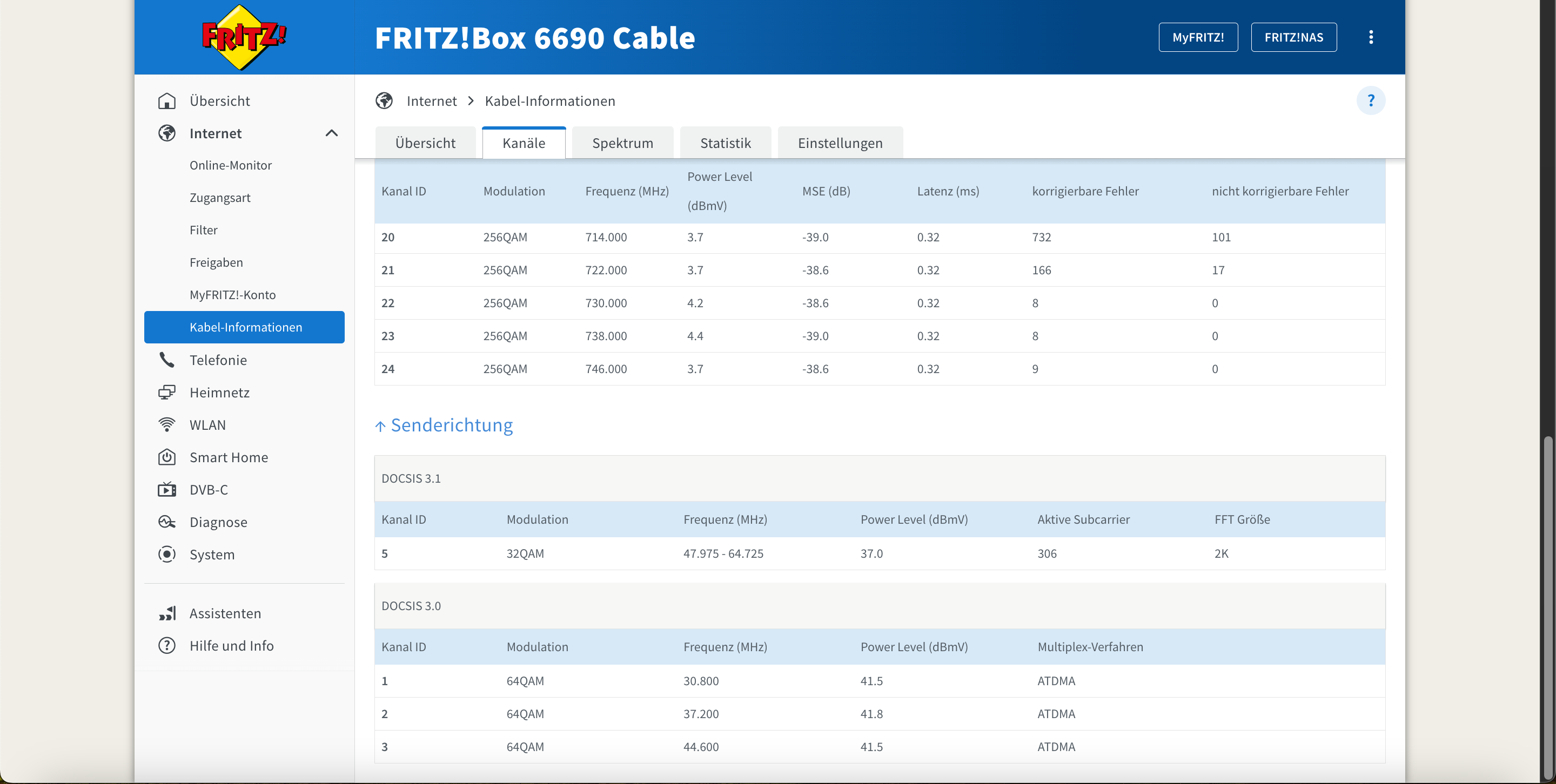Click the WLAN wifi icon
The width and height of the screenshot is (1556, 784).
167,425
